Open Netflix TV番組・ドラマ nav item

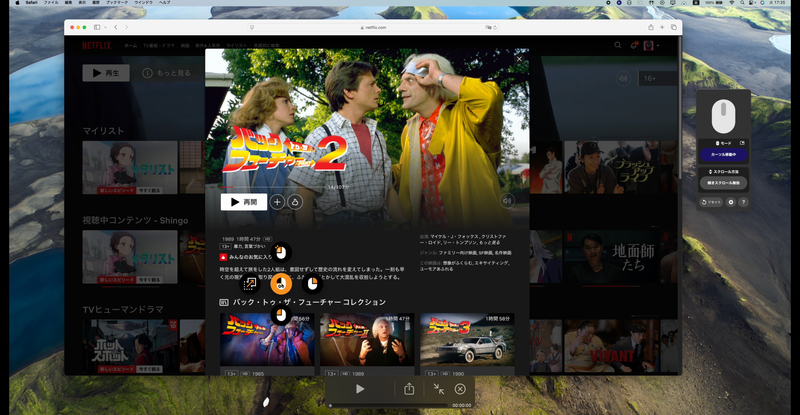[x=159, y=45]
